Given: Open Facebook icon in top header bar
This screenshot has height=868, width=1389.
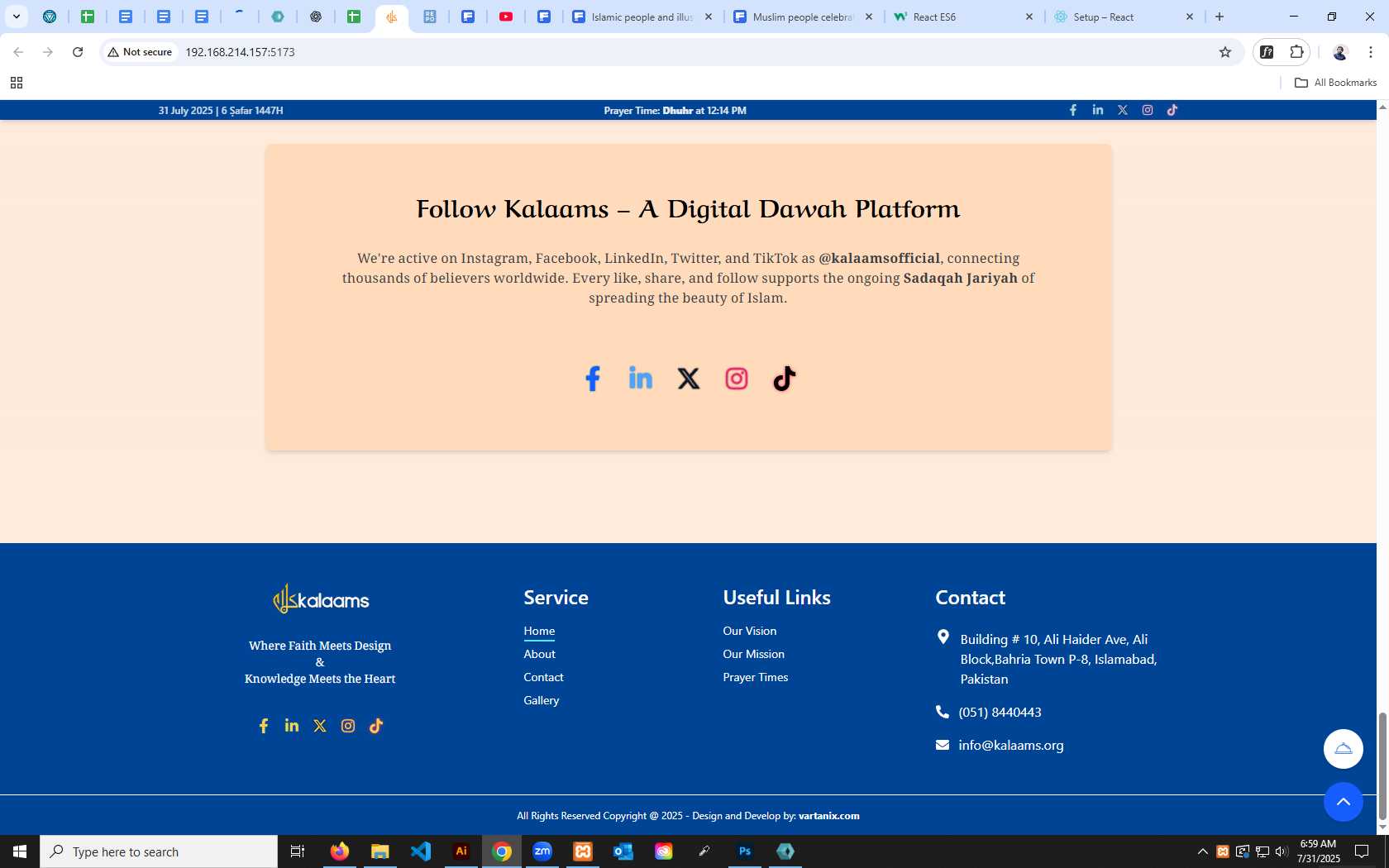Looking at the screenshot, I should click(x=1073, y=110).
